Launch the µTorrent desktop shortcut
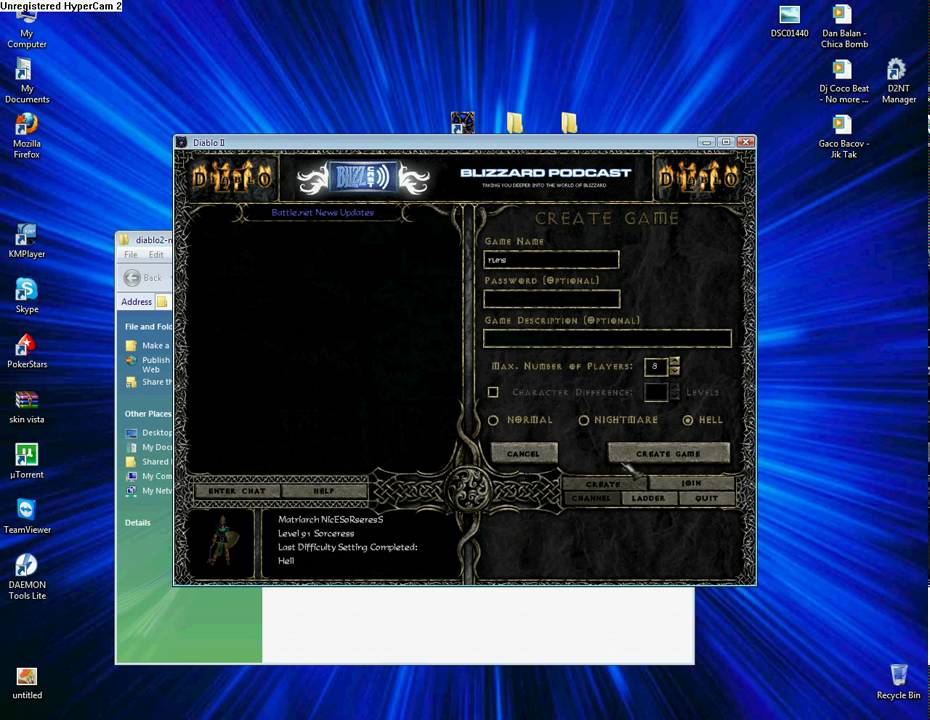The width and height of the screenshot is (930, 720). [26, 462]
